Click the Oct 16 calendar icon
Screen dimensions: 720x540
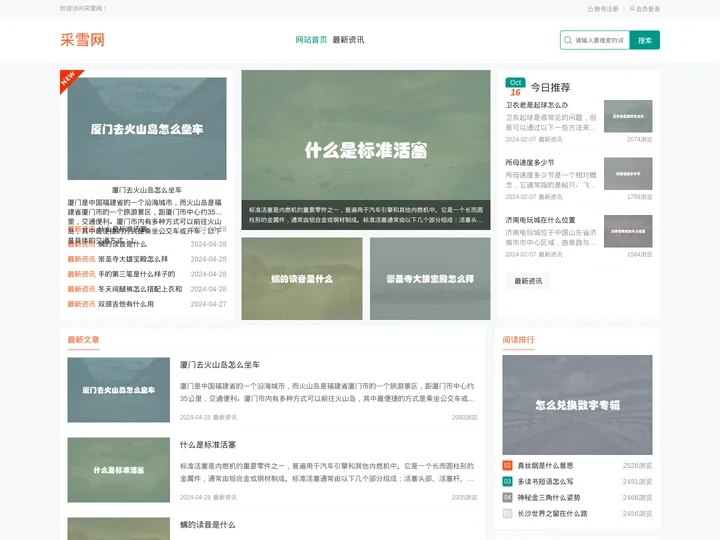[515, 87]
